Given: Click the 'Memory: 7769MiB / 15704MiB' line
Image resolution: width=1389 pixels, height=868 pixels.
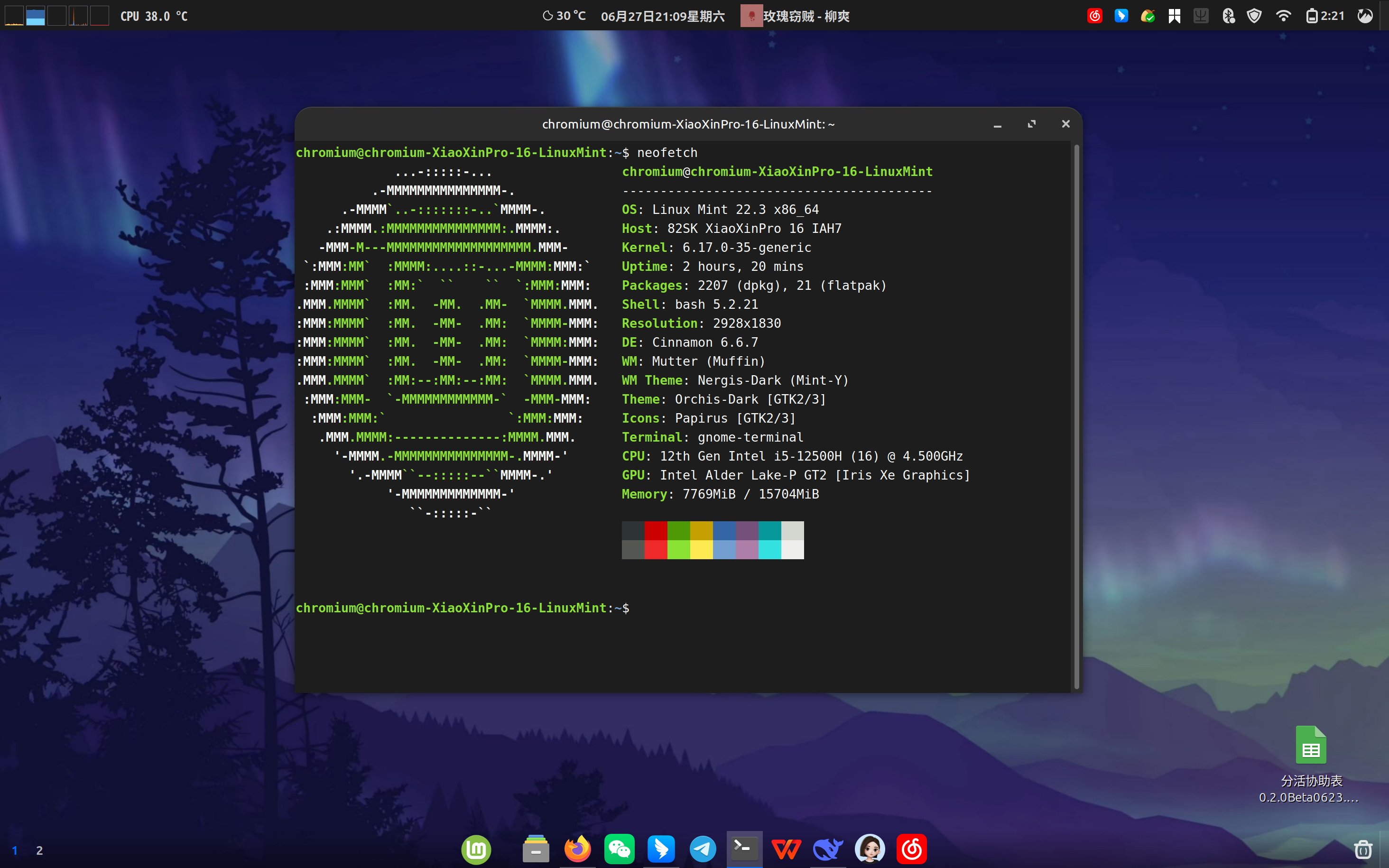Looking at the screenshot, I should (x=720, y=494).
